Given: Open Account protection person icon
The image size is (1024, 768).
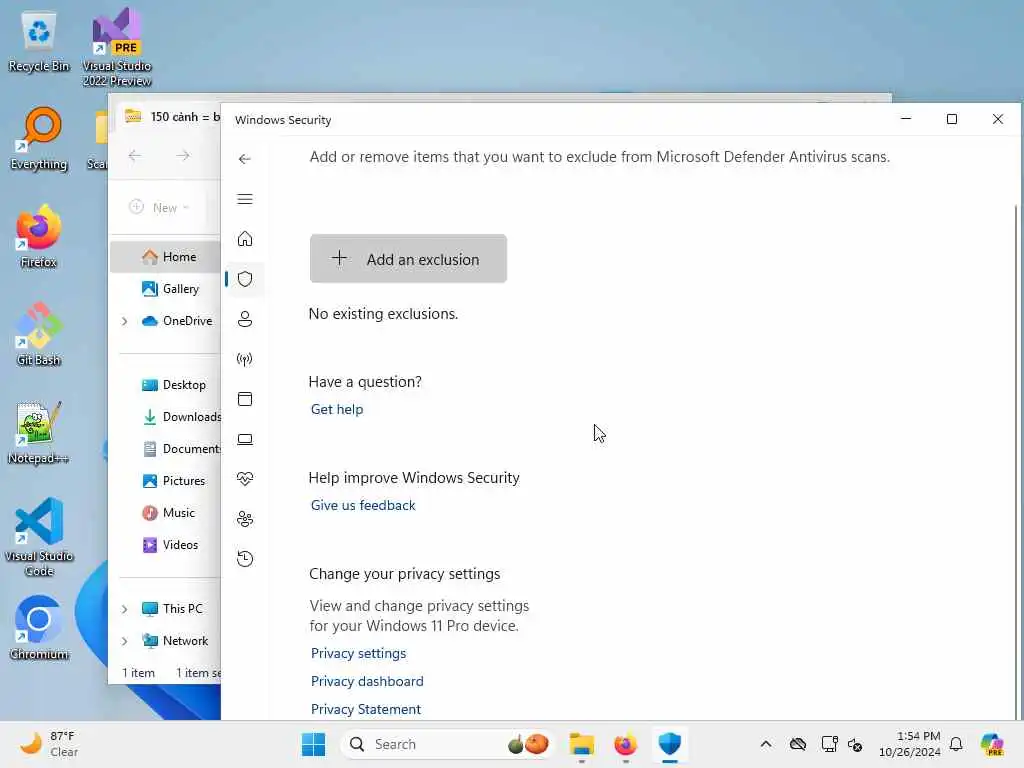Looking at the screenshot, I should click(245, 319).
